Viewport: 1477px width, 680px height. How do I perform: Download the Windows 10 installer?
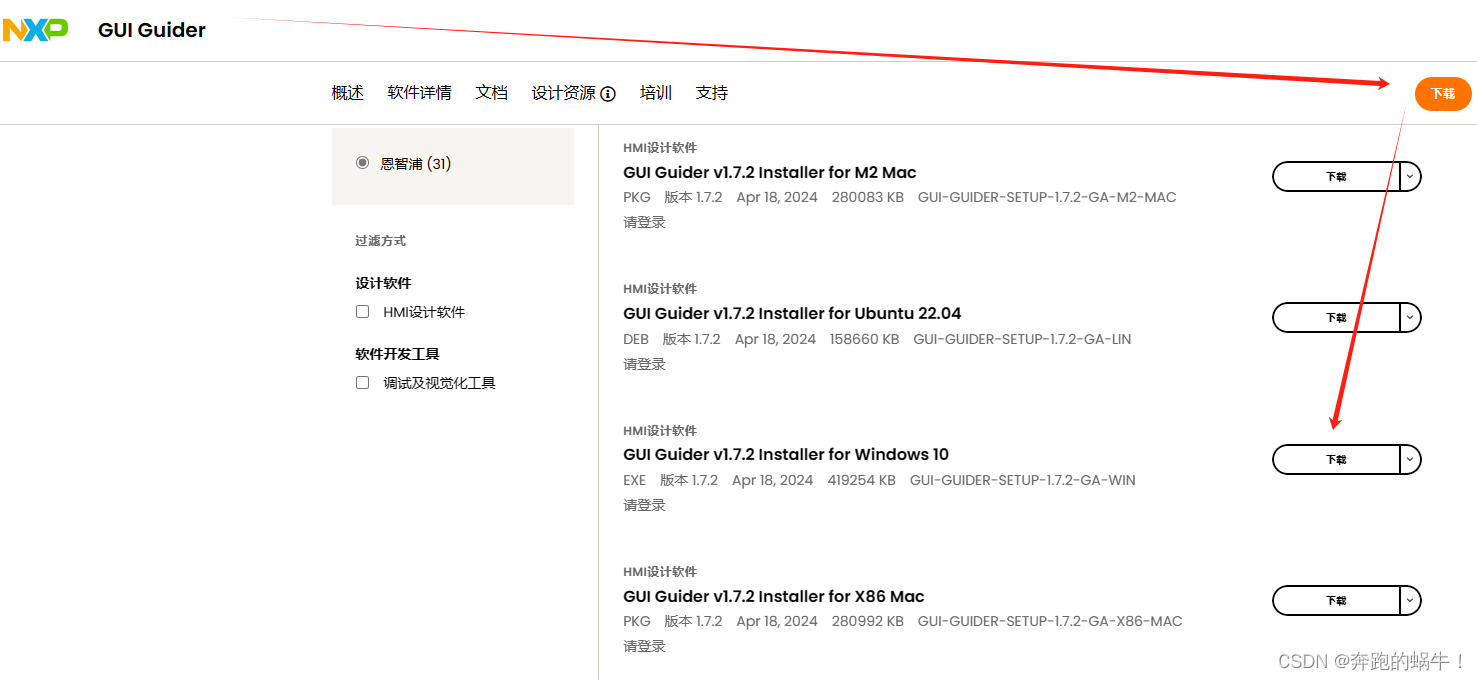[x=1336, y=459]
